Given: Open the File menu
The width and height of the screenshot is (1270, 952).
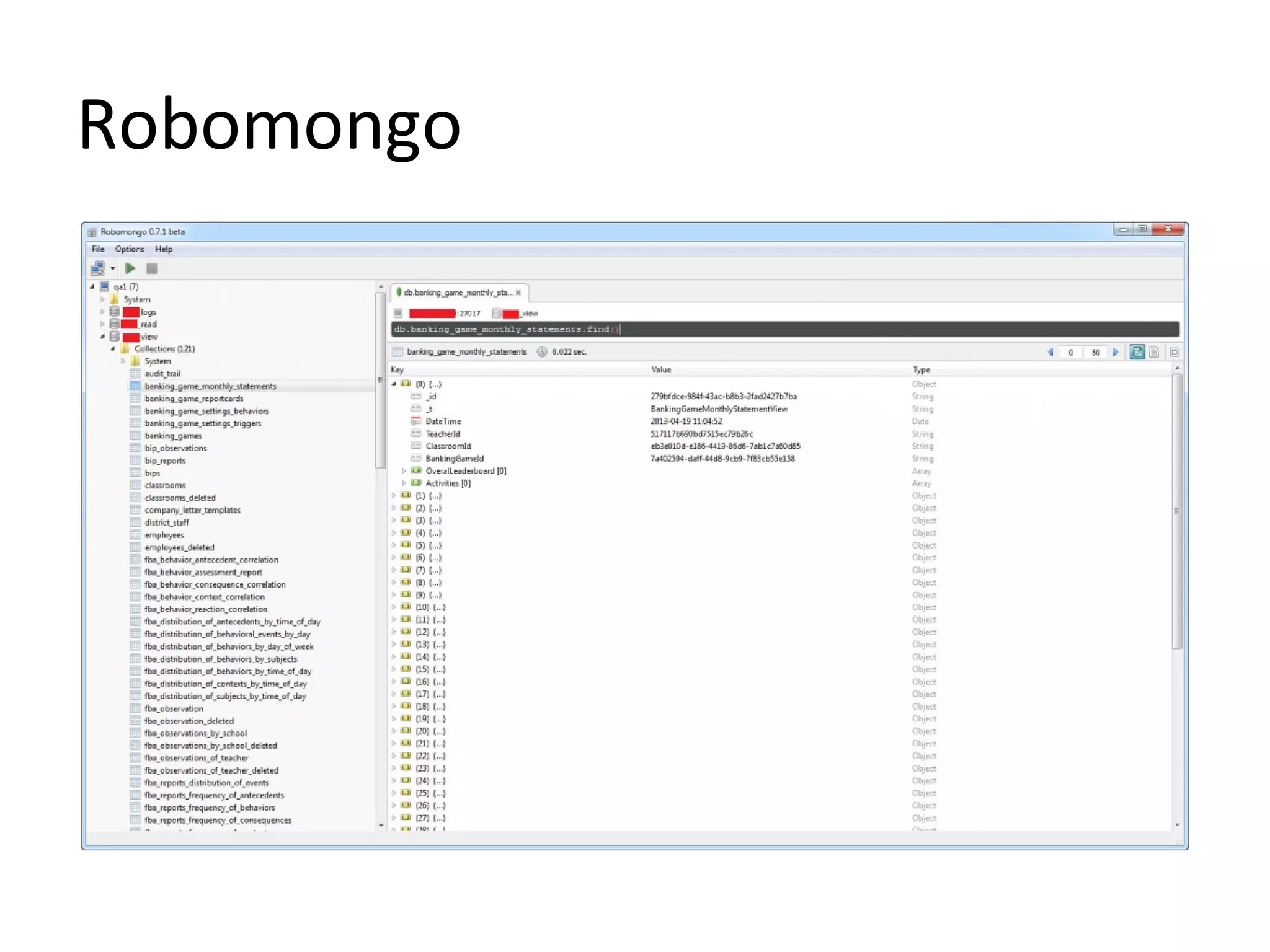Looking at the screenshot, I should pyautogui.click(x=98, y=249).
